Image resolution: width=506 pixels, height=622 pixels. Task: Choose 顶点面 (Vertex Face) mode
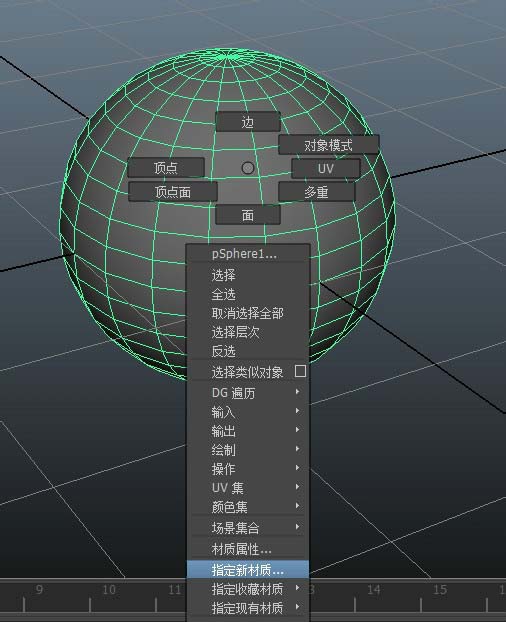point(173,192)
